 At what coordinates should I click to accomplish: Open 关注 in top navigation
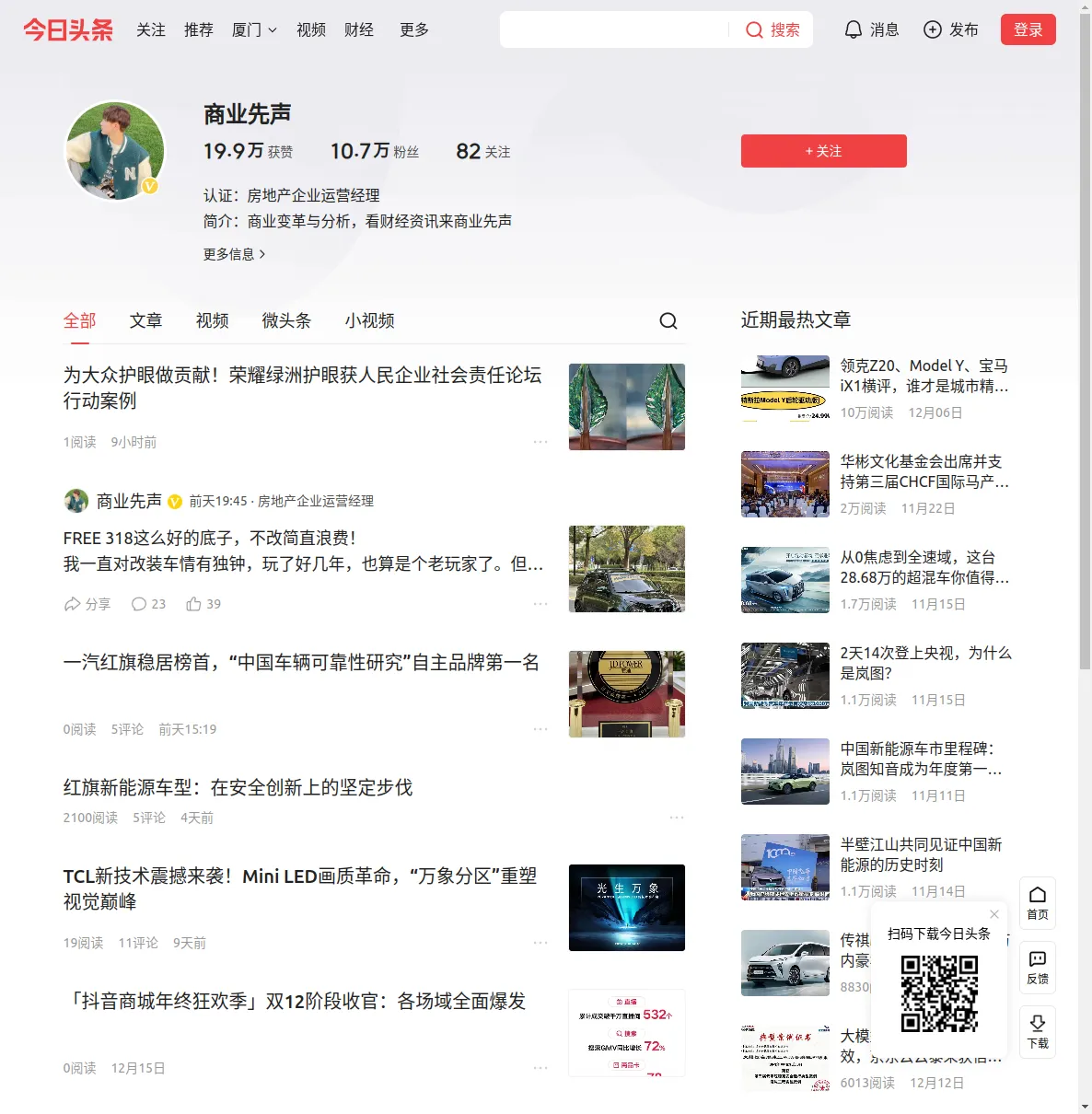(151, 29)
